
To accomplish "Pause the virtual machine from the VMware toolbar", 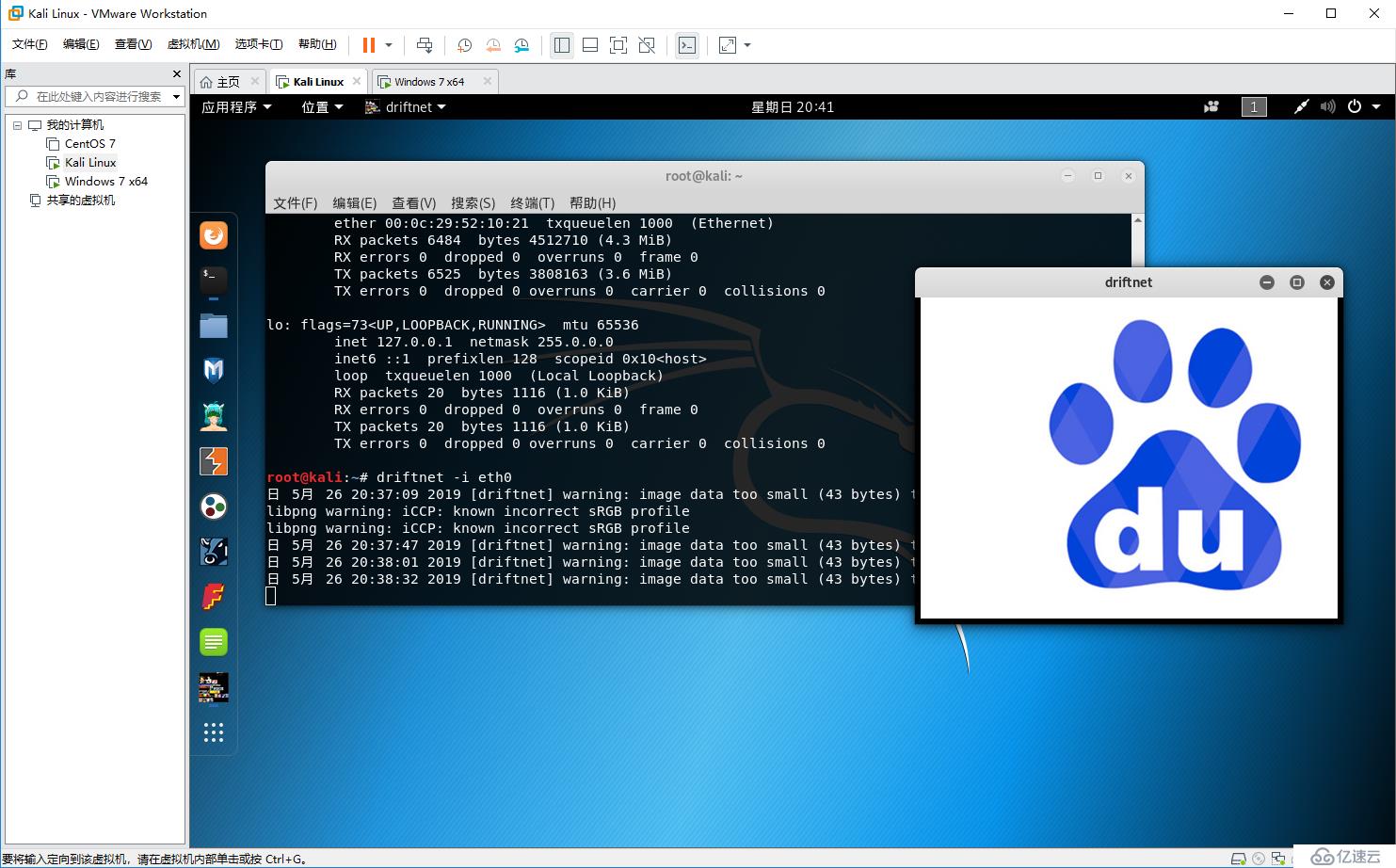I will coord(368,45).
